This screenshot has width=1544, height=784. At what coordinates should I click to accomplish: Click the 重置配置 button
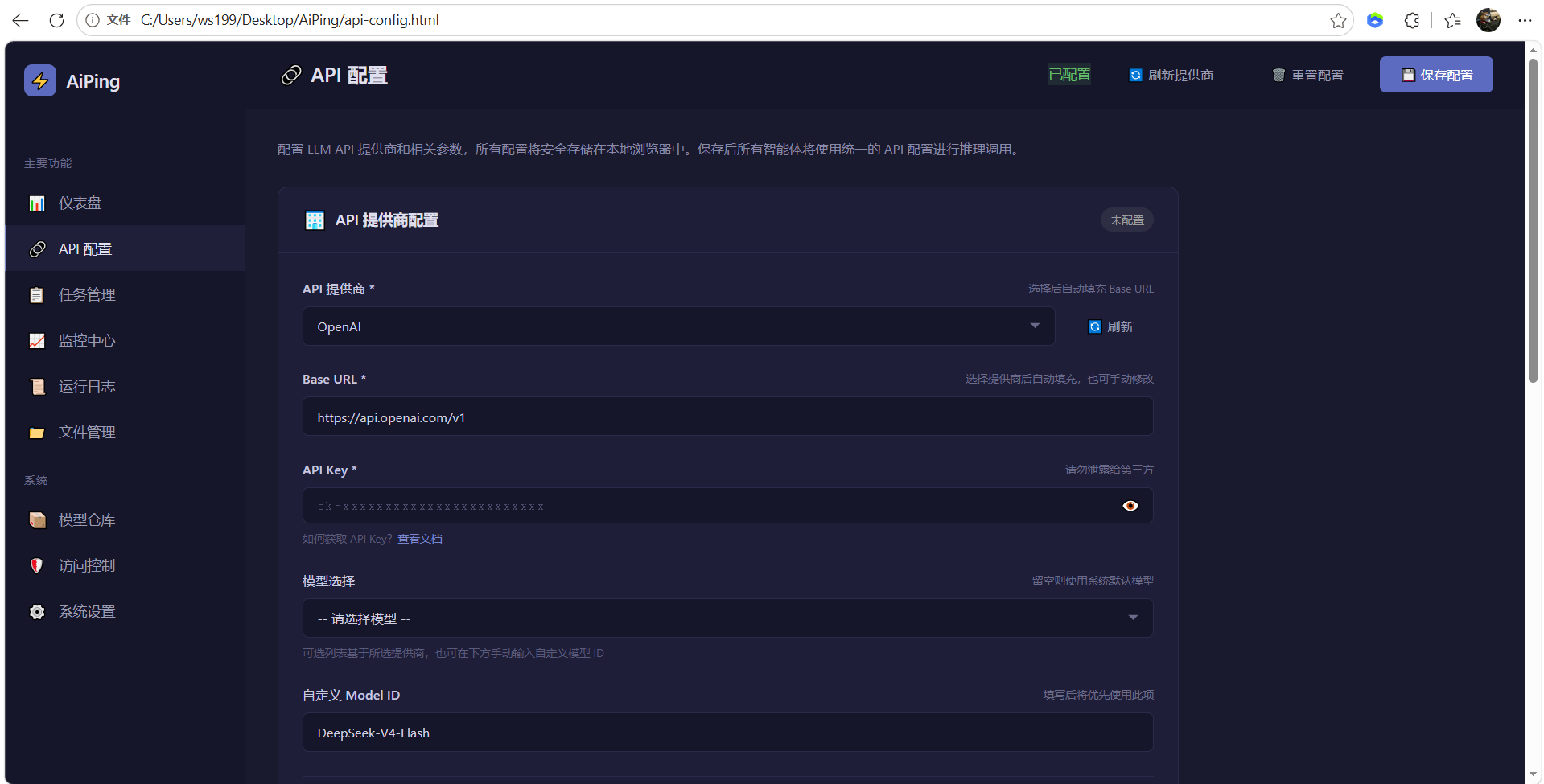pyautogui.click(x=1307, y=75)
